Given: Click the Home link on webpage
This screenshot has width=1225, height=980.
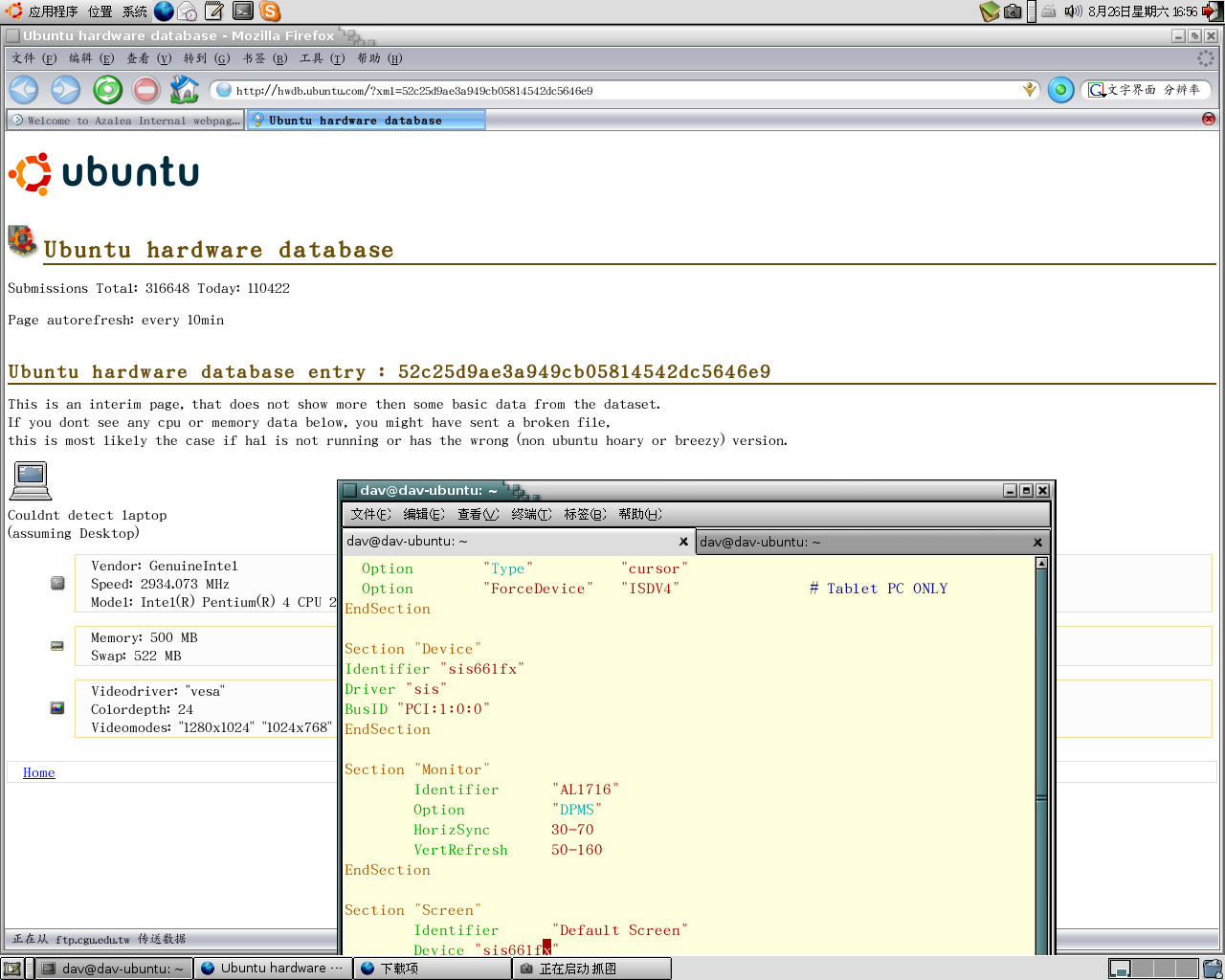Looking at the screenshot, I should pos(39,772).
